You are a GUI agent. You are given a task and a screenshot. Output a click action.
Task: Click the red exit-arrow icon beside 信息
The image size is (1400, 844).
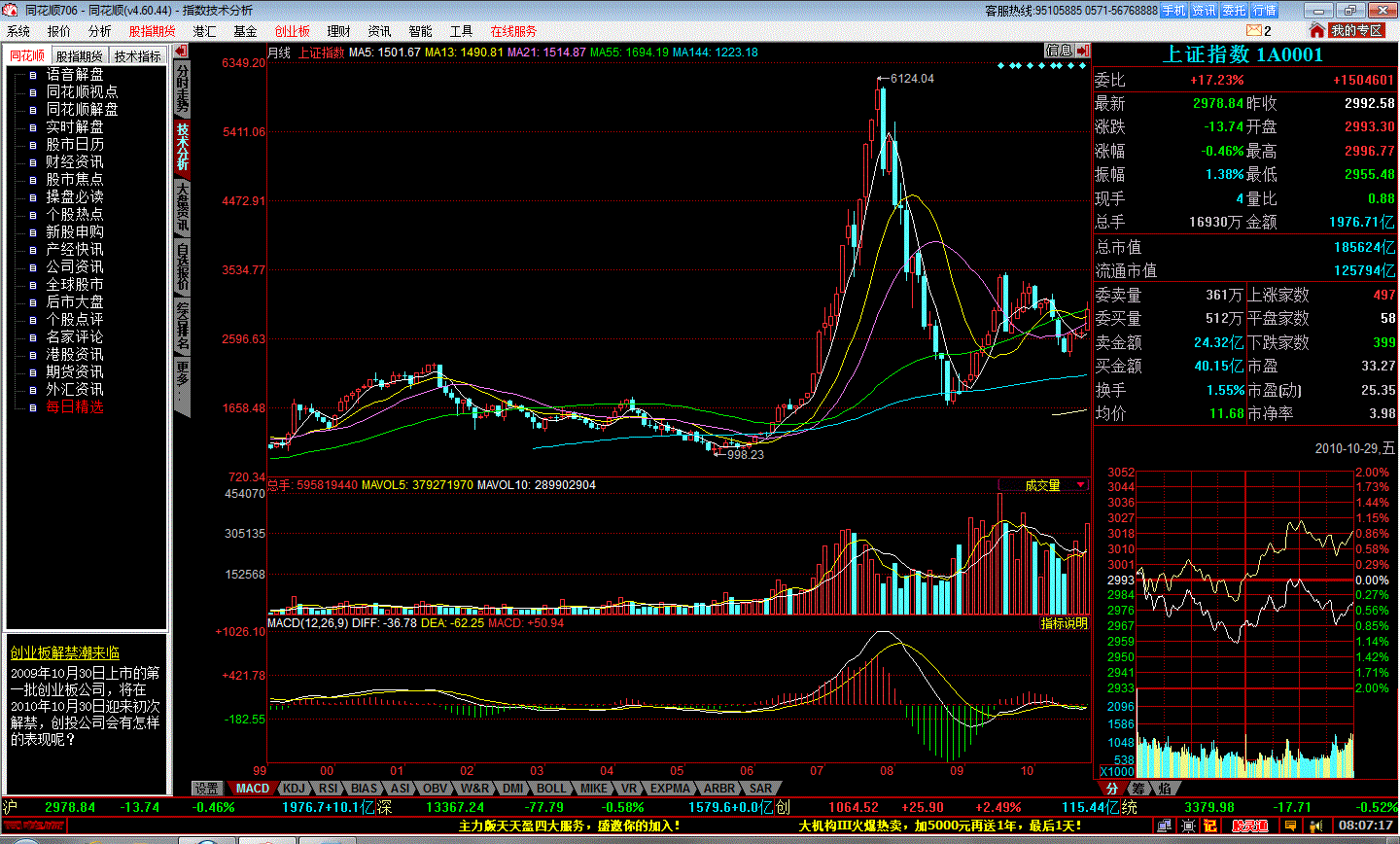[1083, 51]
